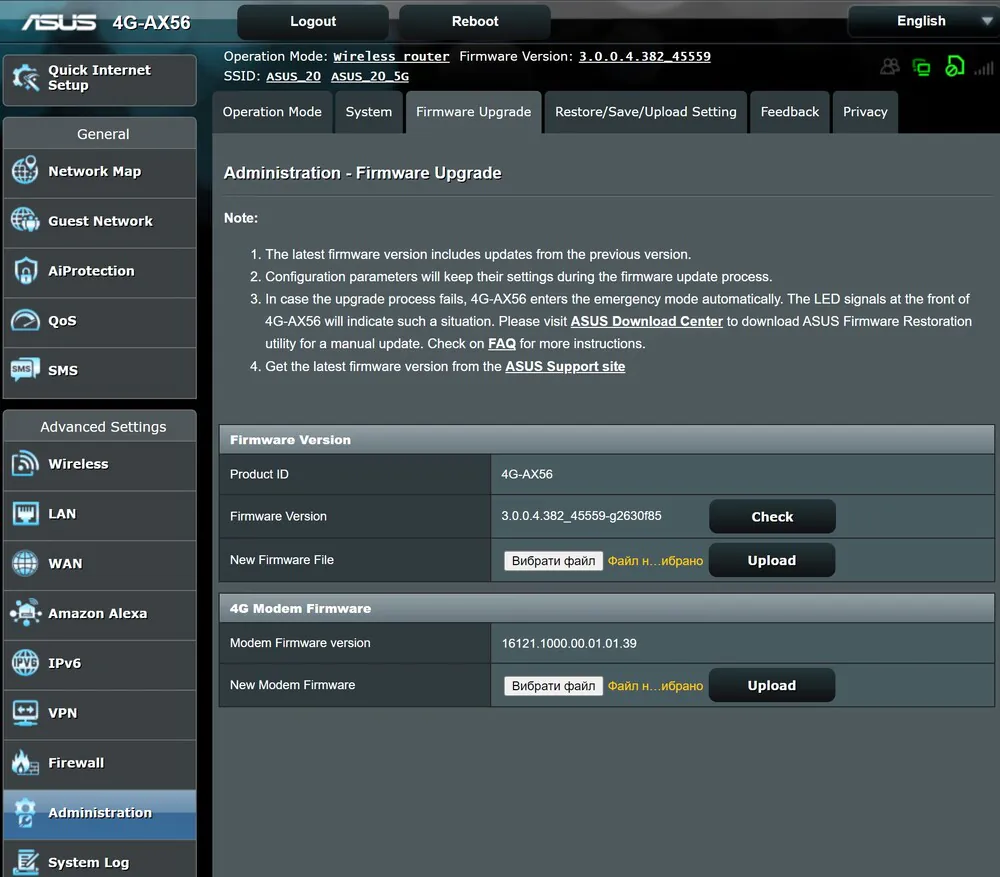Screen dimensions: 1000x877
Task: Click the Firewall flame icon
Action: [x=25, y=762]
